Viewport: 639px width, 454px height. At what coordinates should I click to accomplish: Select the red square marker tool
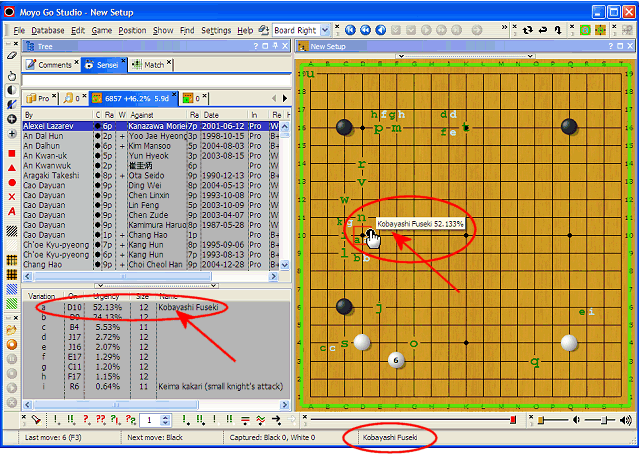tap(12, 153)
